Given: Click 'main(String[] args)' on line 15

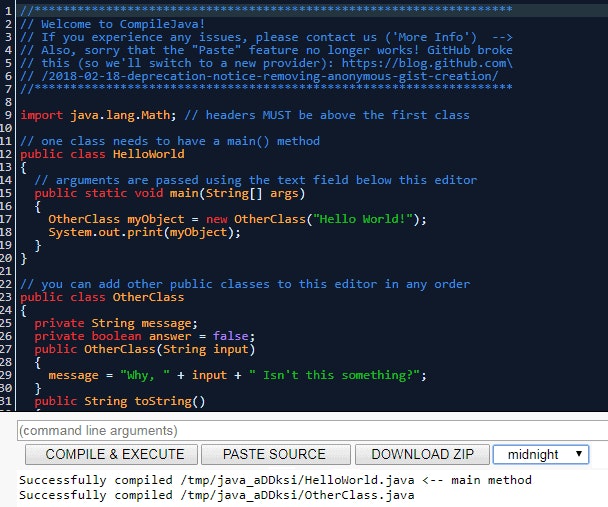Looking at the screenshot, I should (237, 193).
